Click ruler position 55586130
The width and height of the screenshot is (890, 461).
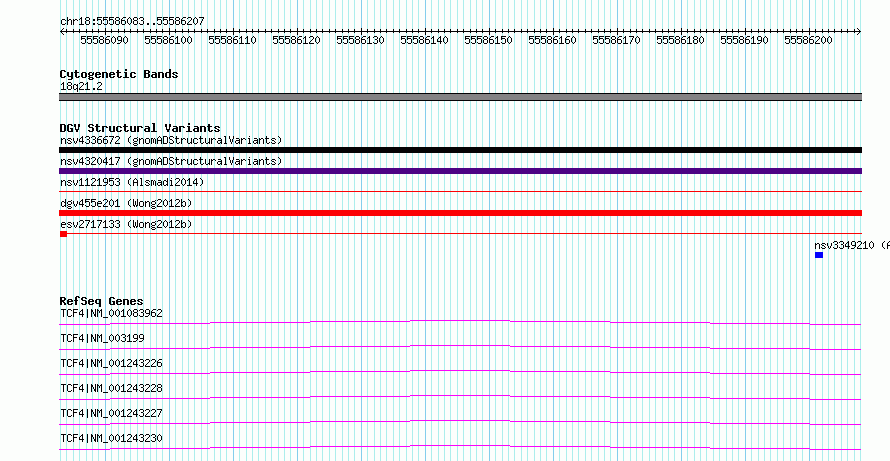(360, 40)
